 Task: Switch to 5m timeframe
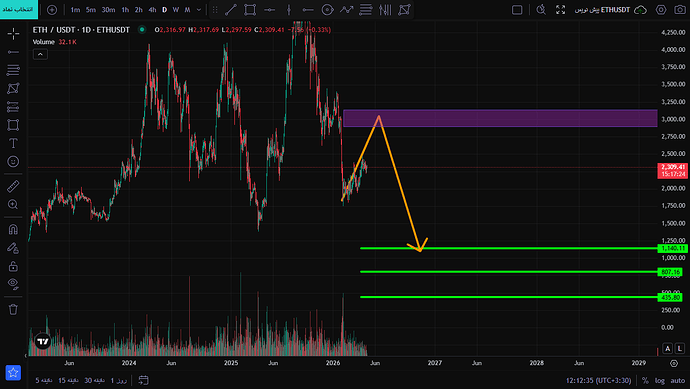click(91, 10)
